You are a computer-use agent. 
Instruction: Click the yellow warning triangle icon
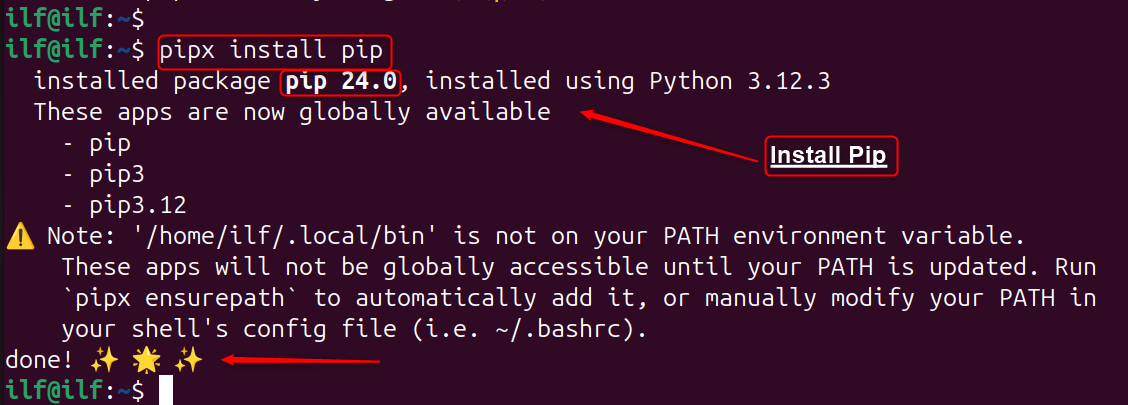click(x=19, y=236)
